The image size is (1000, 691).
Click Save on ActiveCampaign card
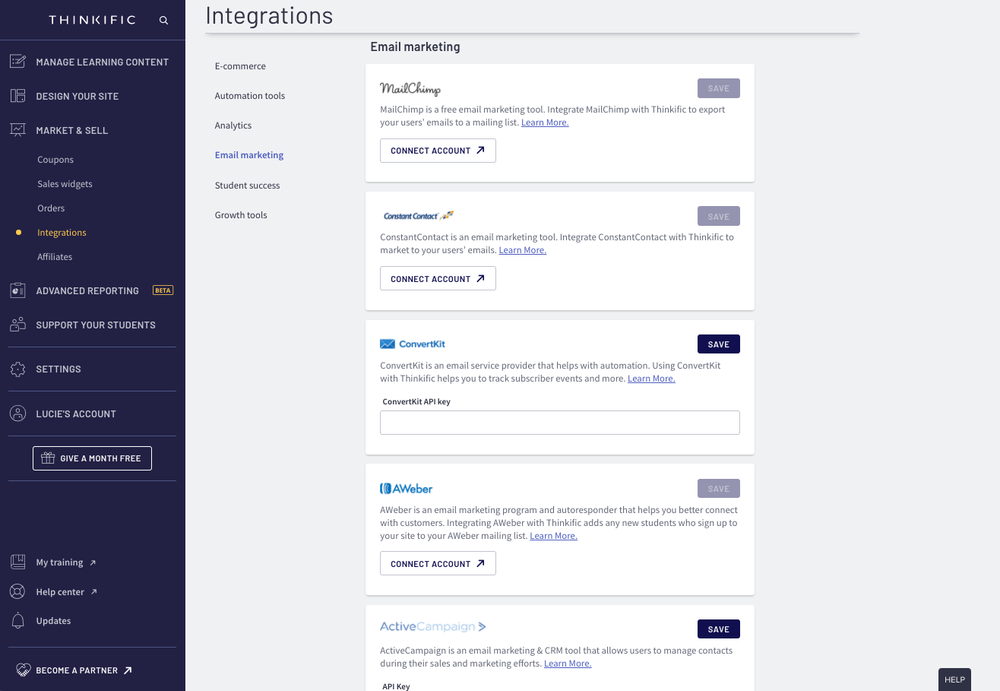tap(719, 629)
